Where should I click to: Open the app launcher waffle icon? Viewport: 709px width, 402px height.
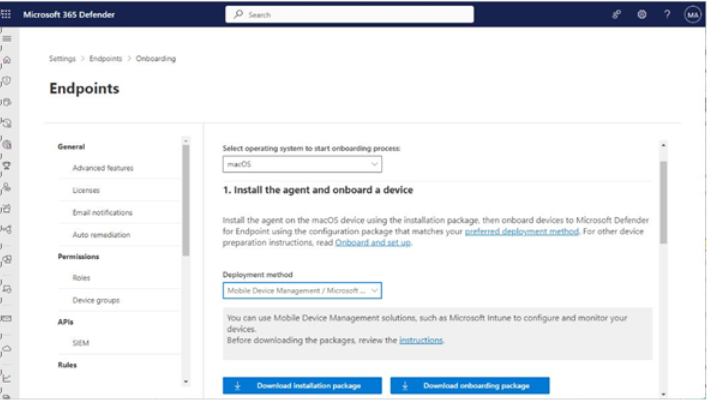click(x=6, y=14)
